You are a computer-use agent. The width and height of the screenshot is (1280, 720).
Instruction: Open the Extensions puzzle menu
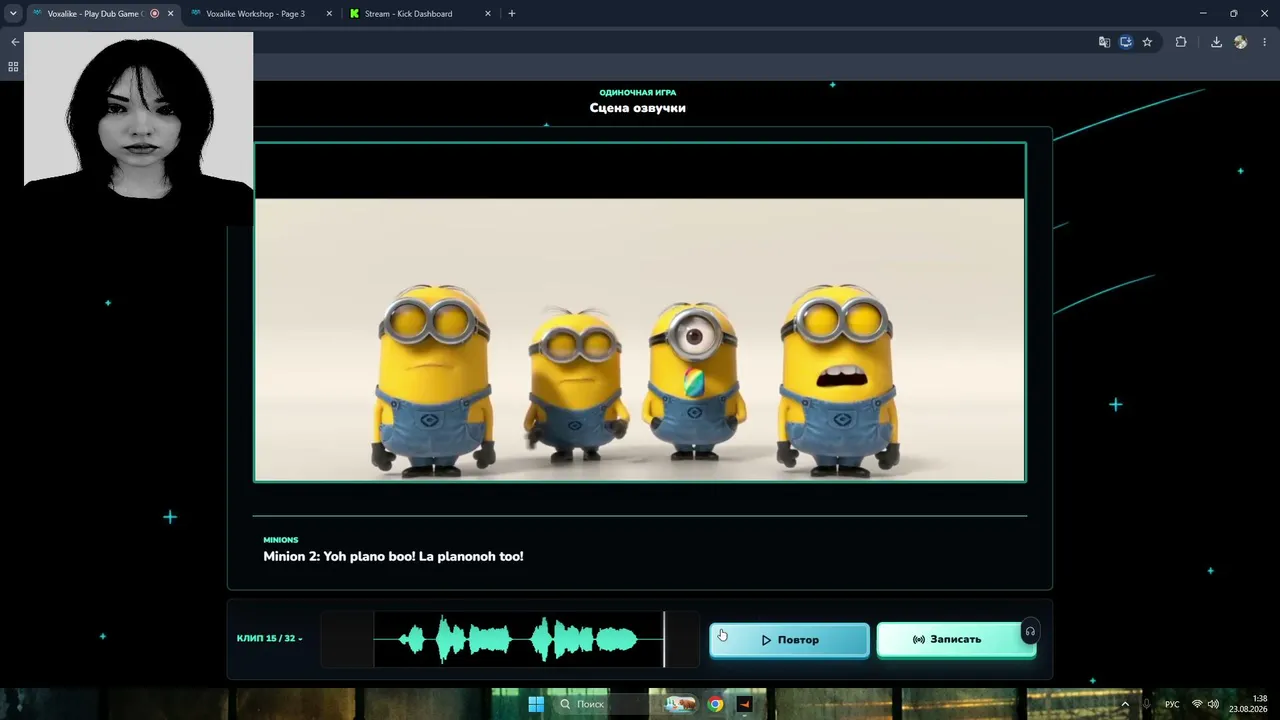pos(1181,42)
